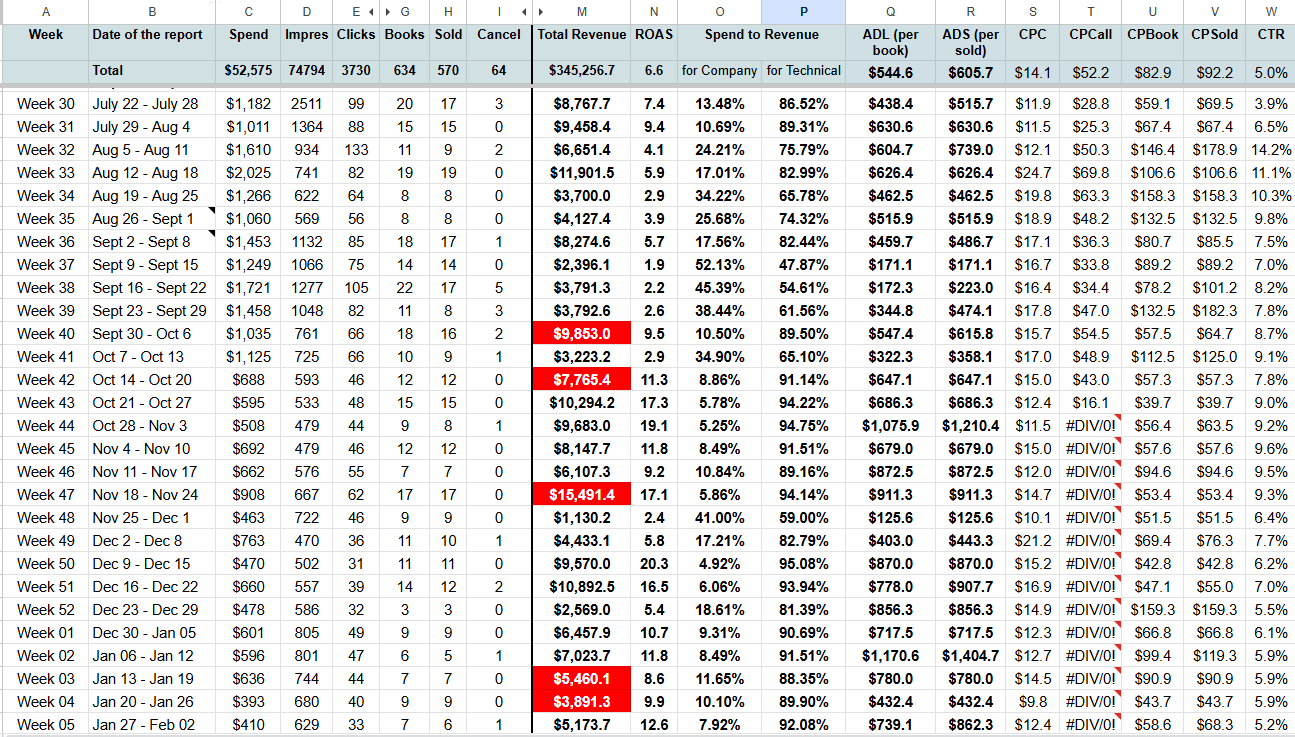Select the #DIV/0! error in Week 44 row

click(1090, 426)
